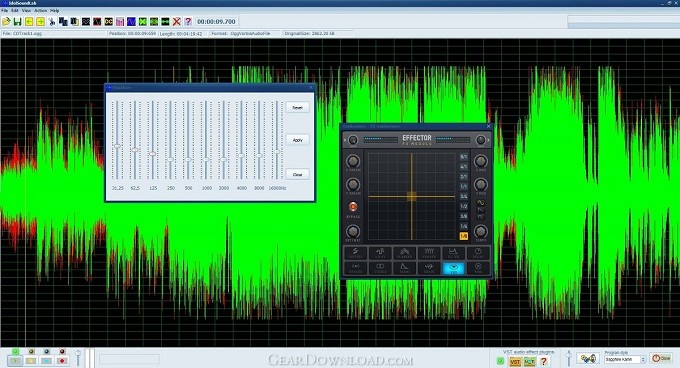The height and width of the screenshot is (368, 680).
Task: Click the yellow right arrow redo icon
Action: coord(40,21)
